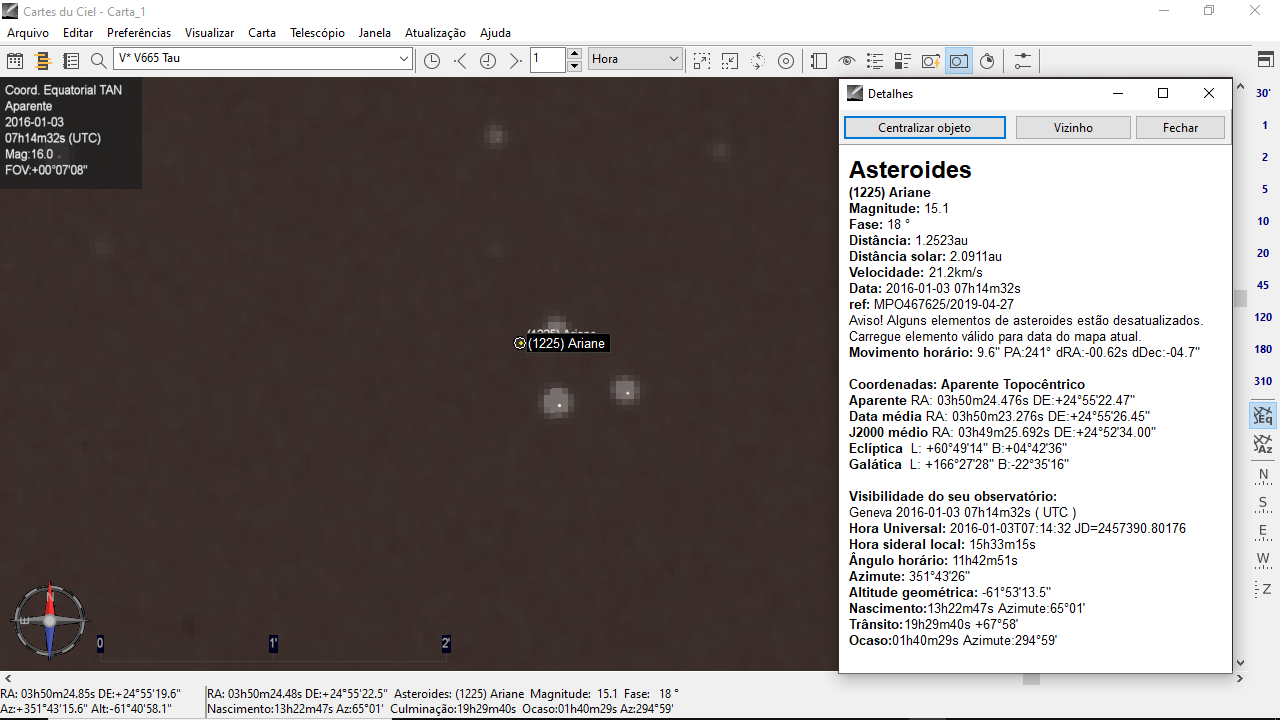
Task: Open Visualizar menu
Action: click(209, 33)
